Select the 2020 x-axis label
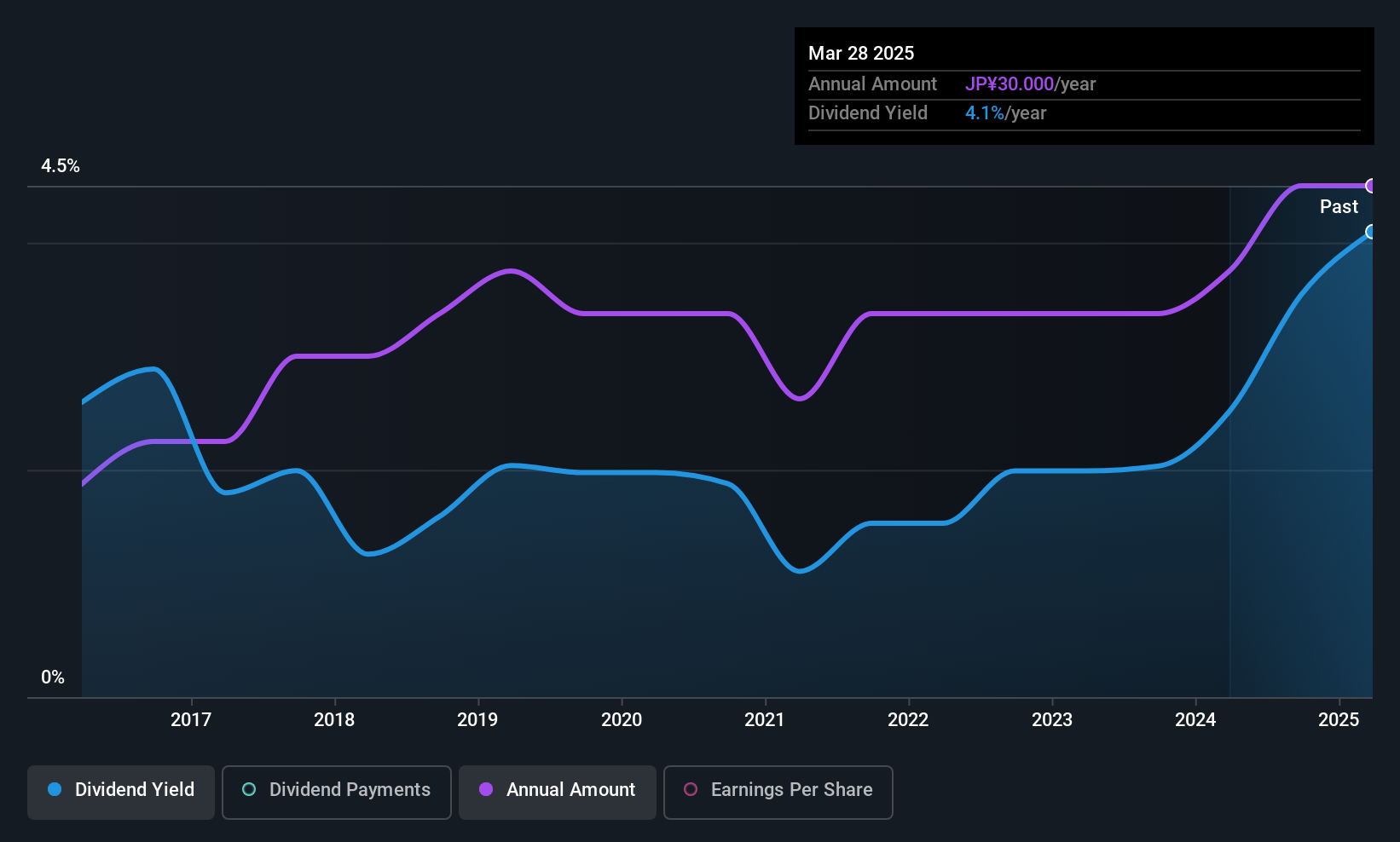 pos(622,720)
